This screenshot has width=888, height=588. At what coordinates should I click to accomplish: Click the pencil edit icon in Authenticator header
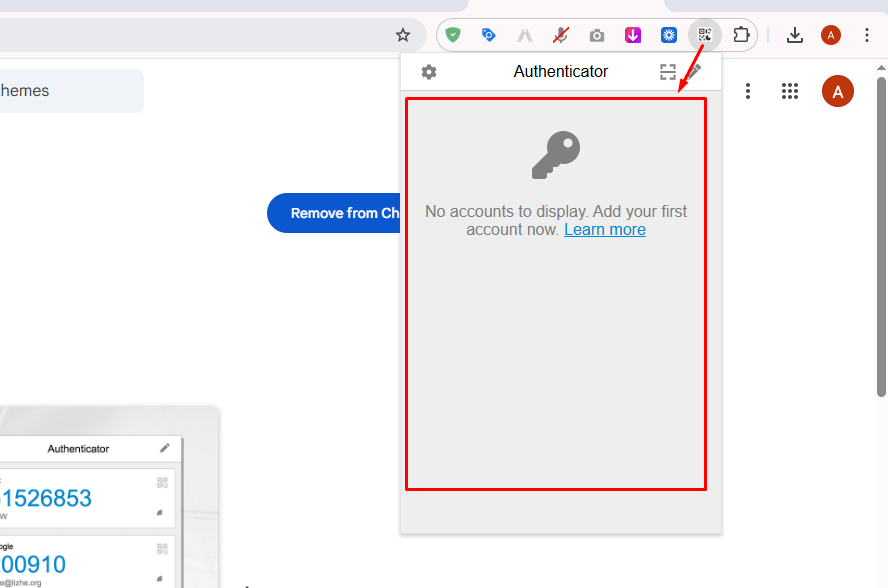(x=695, y=71)
